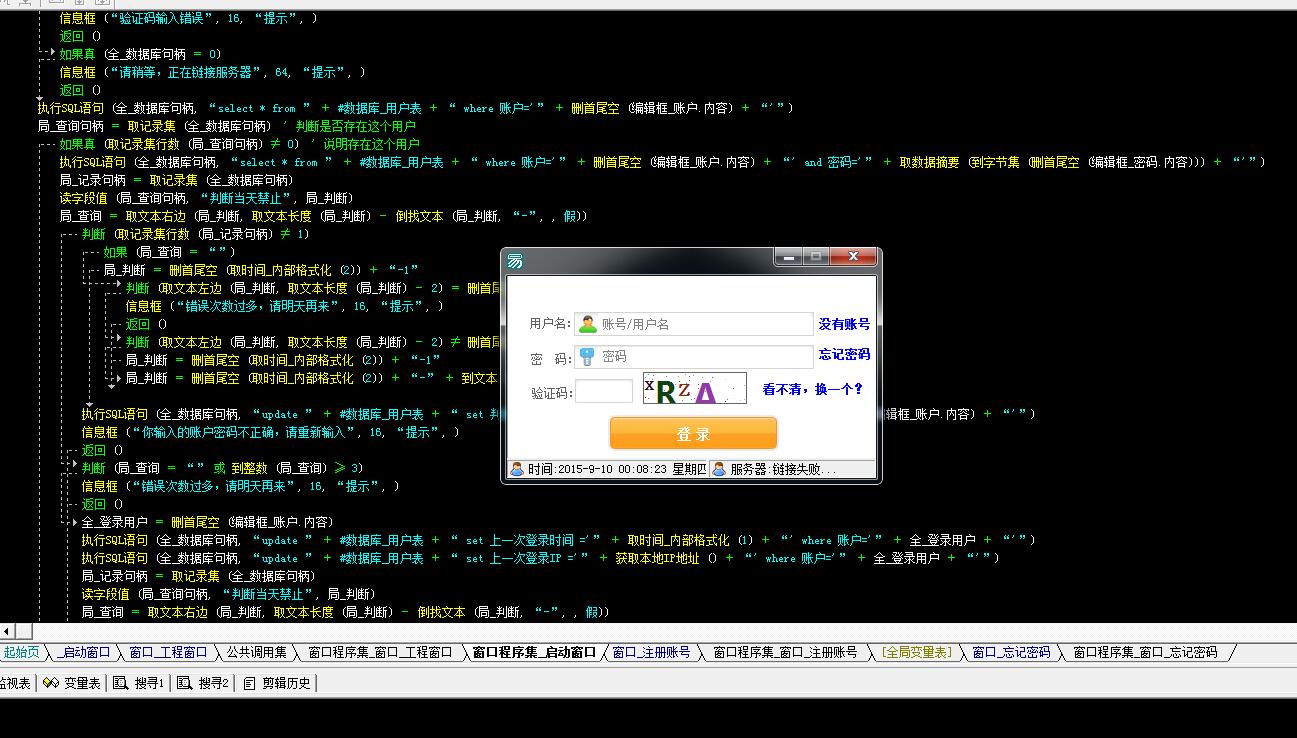This screenshot has height=738, width=1297.
Task: Focus the 账号/用户名 username input field
Action: point(705,323)
